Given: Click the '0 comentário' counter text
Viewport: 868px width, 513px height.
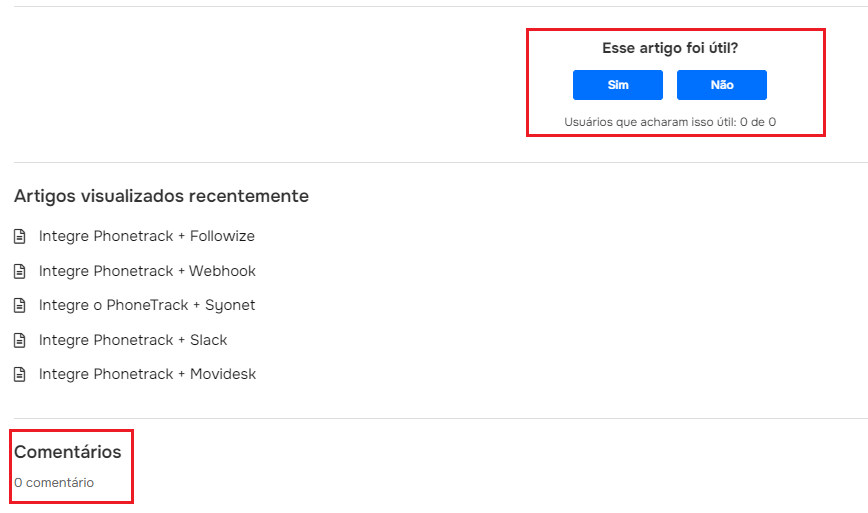Looking at the screenshot, I should point(54,483).
